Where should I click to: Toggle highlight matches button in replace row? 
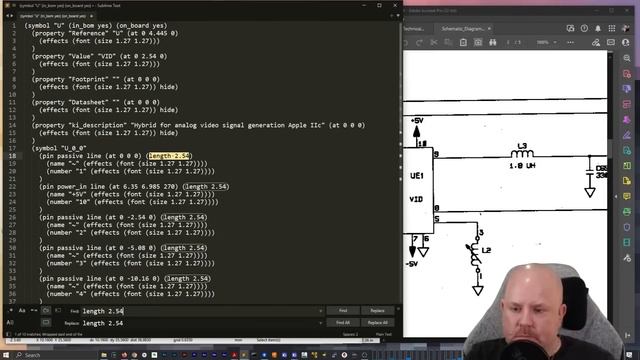click(46, 322)
